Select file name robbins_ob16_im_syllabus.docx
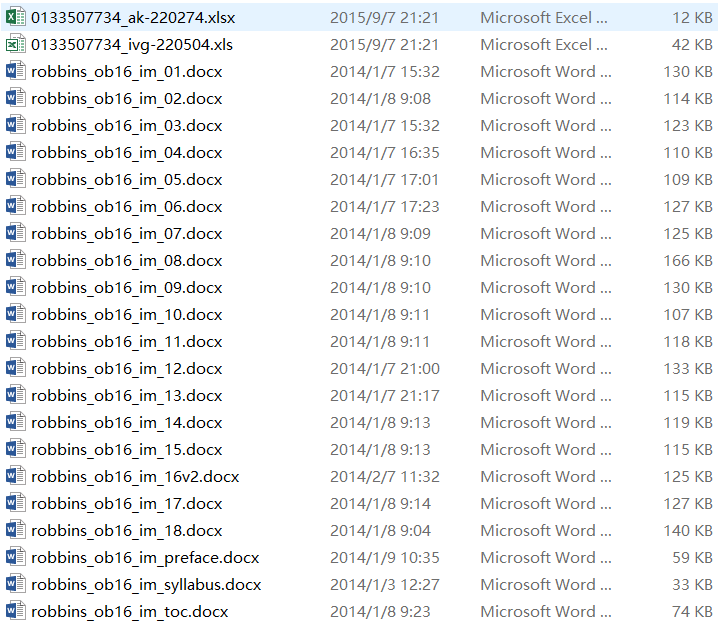The width and height of the screenshot is (724, 636). click(146, 585)
